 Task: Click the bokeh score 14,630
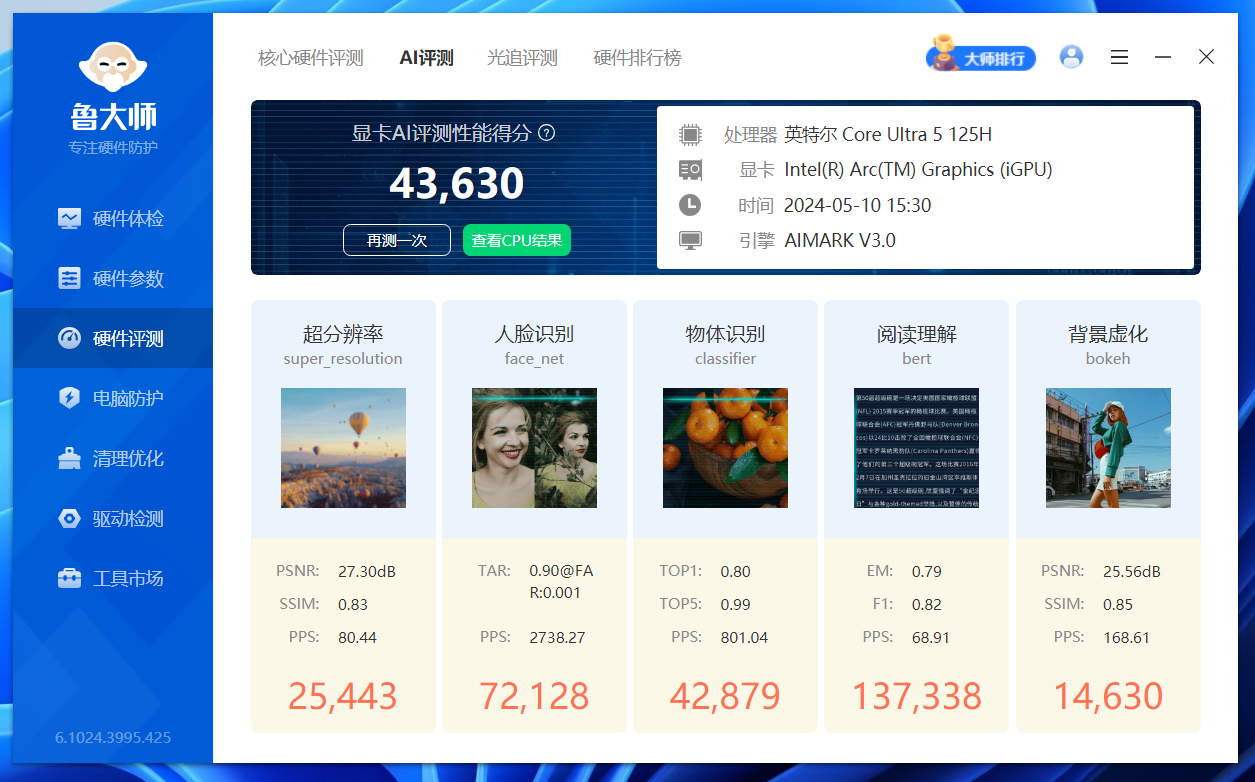1108,696
